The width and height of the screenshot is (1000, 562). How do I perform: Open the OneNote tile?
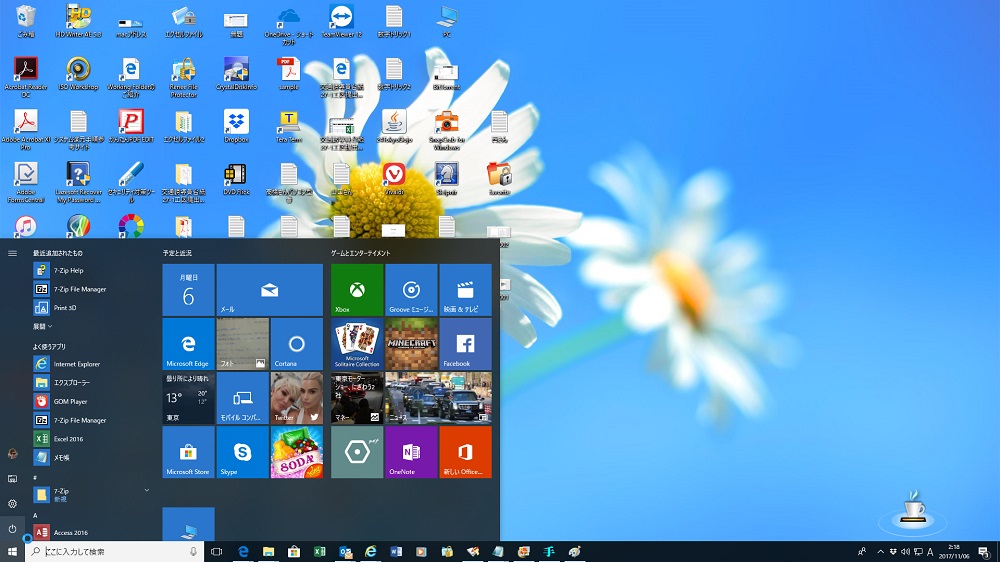[x=411, y=452]
